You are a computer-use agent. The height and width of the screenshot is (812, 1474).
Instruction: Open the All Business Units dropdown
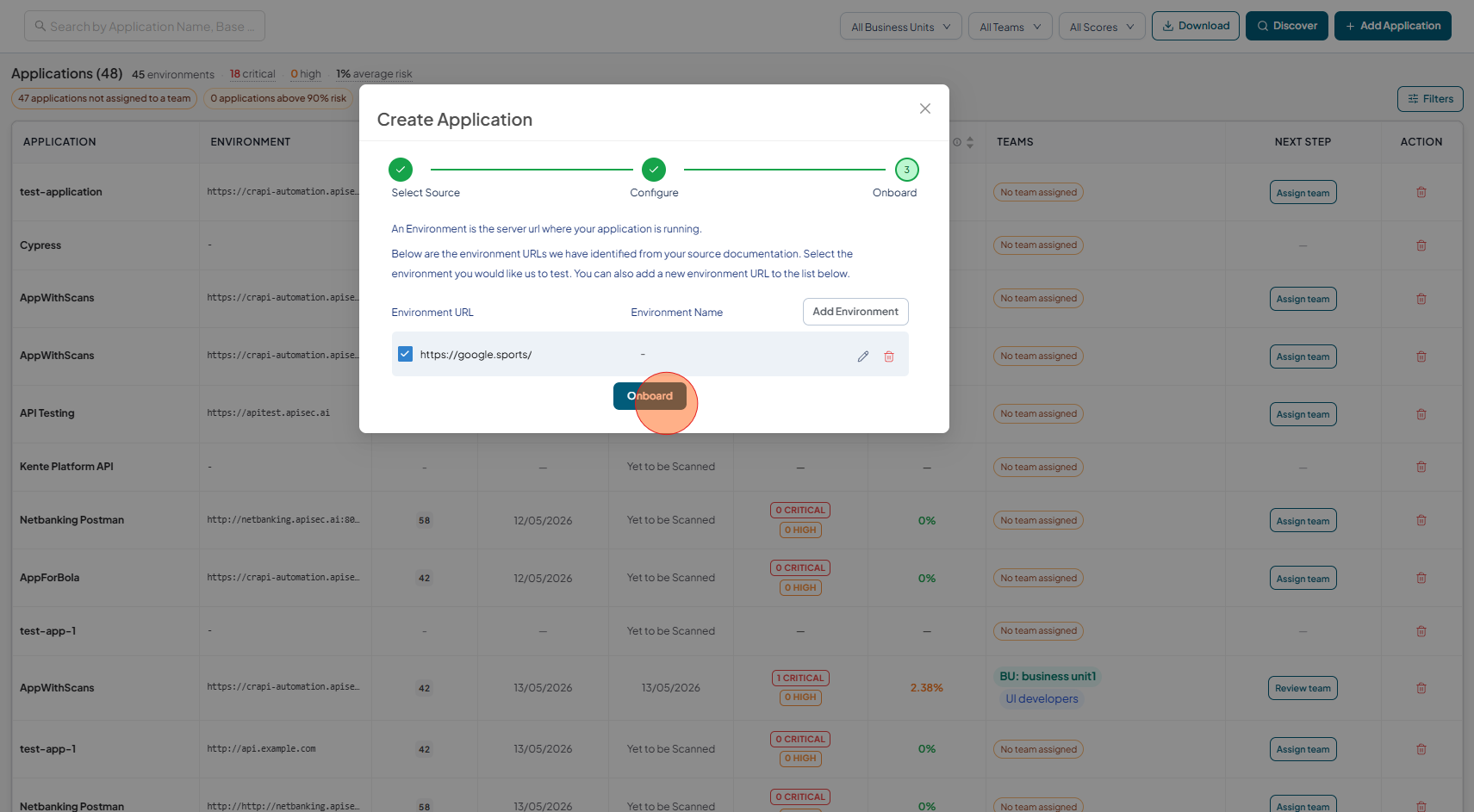tap(900, 27)
